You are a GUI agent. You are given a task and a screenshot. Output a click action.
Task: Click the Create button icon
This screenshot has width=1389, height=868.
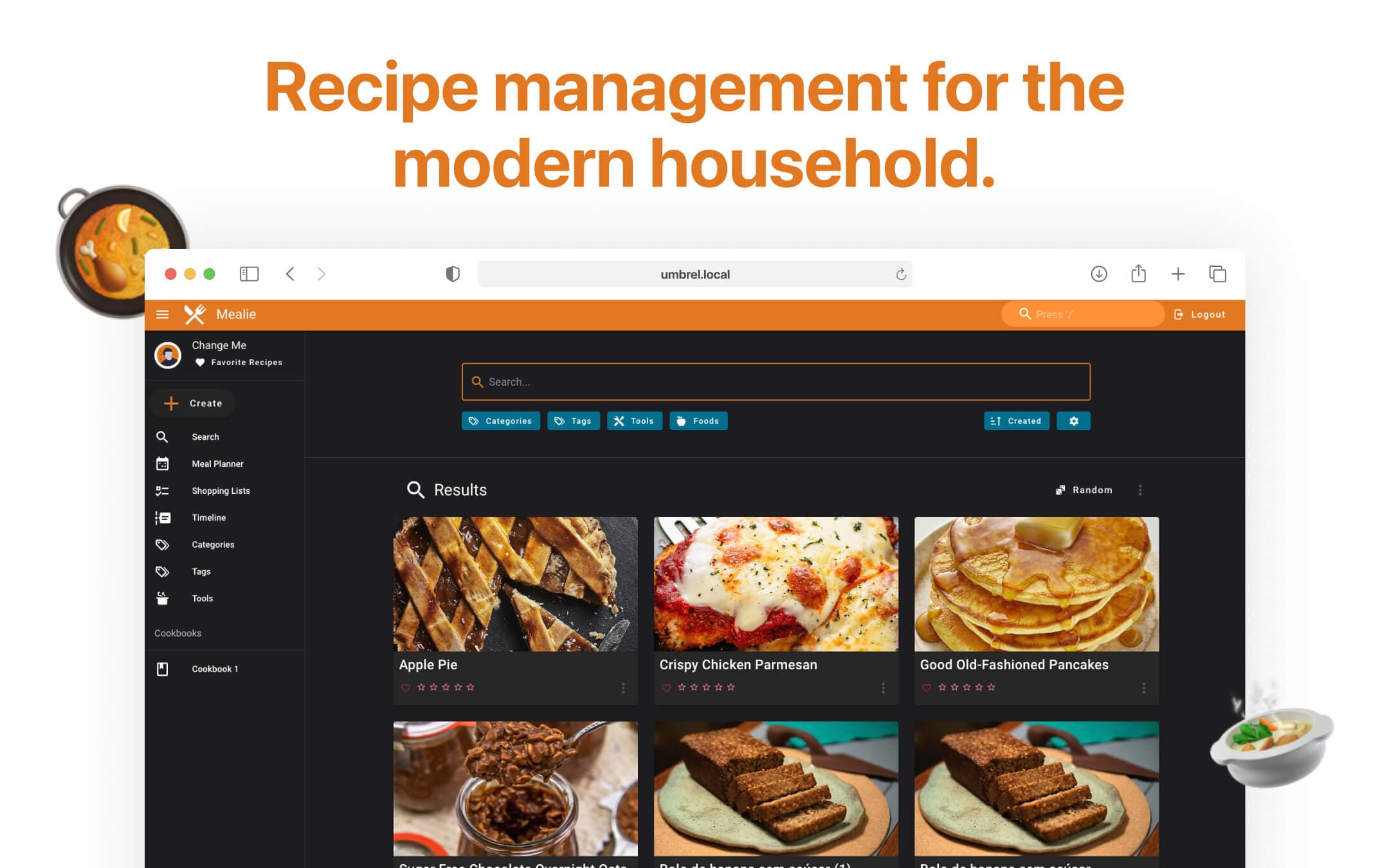172,403
